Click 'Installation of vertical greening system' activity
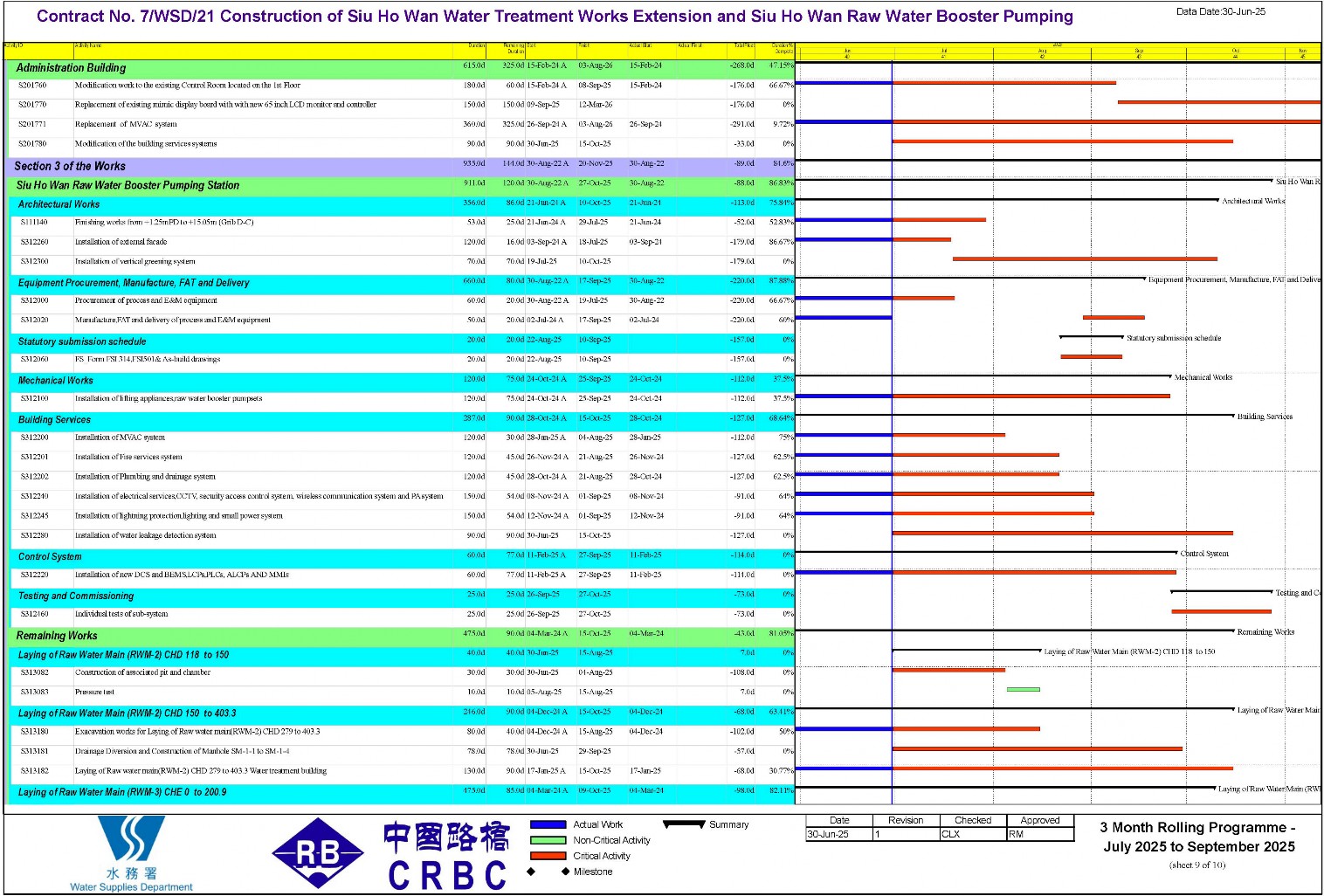Screen dimensions: 1324x896 (x=135, y=261)
